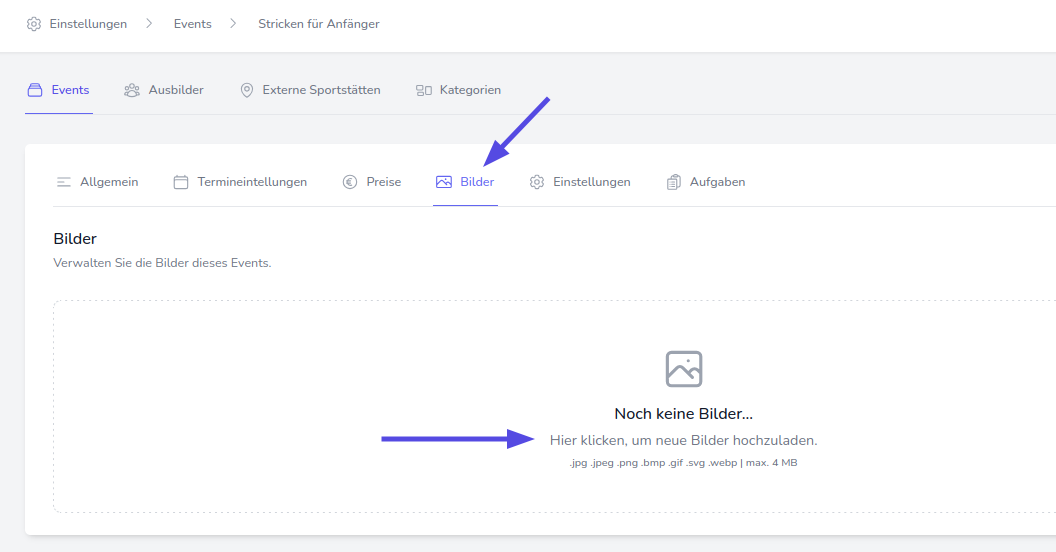Click 'Noch keine Bilder...' heading

684,414
